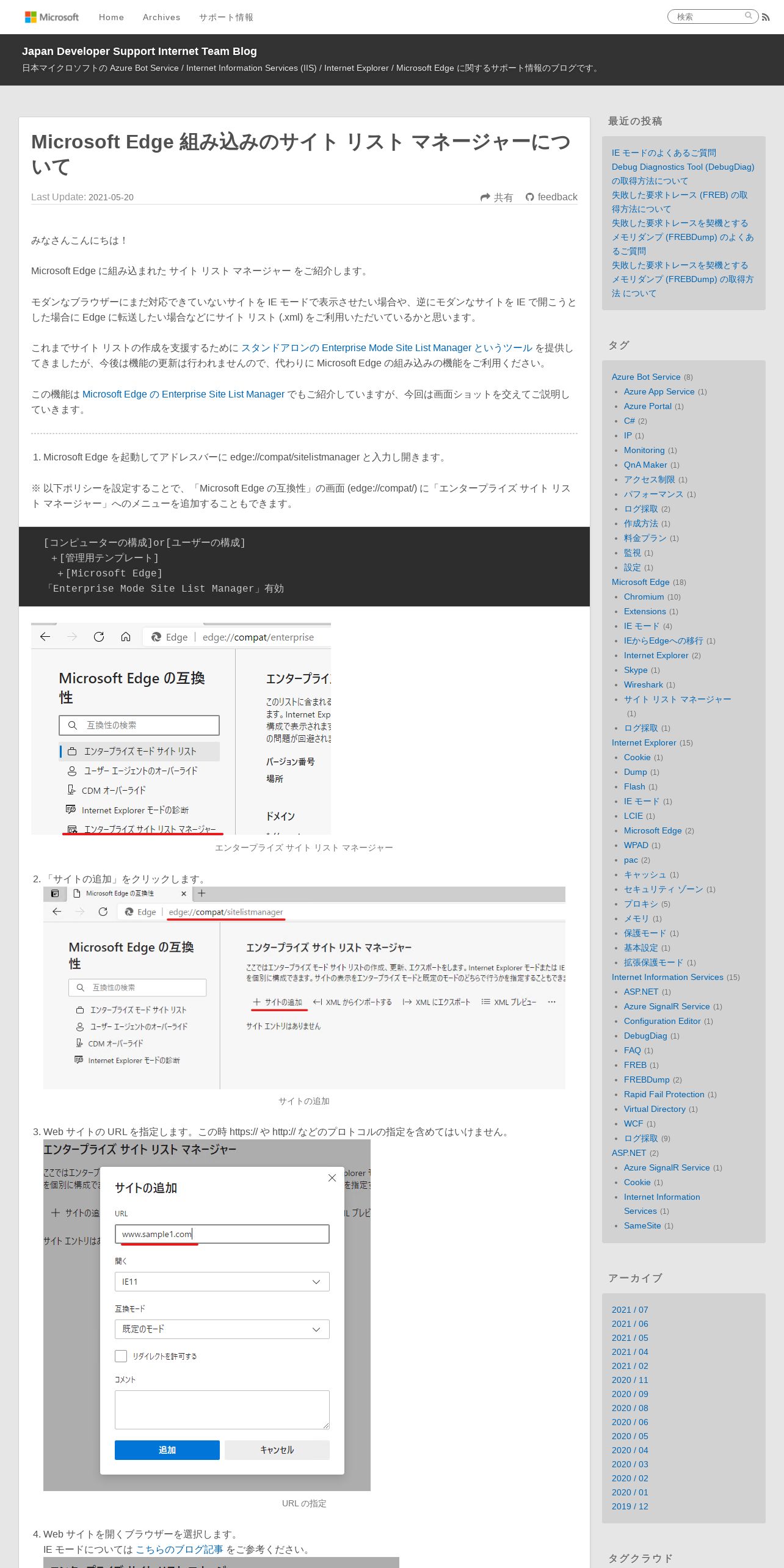The width and height of the screenshot is (784, 1568).
Task: Click the サイトの追加 screenshot image
Action: pyautogui.click(x=304, y=988)
